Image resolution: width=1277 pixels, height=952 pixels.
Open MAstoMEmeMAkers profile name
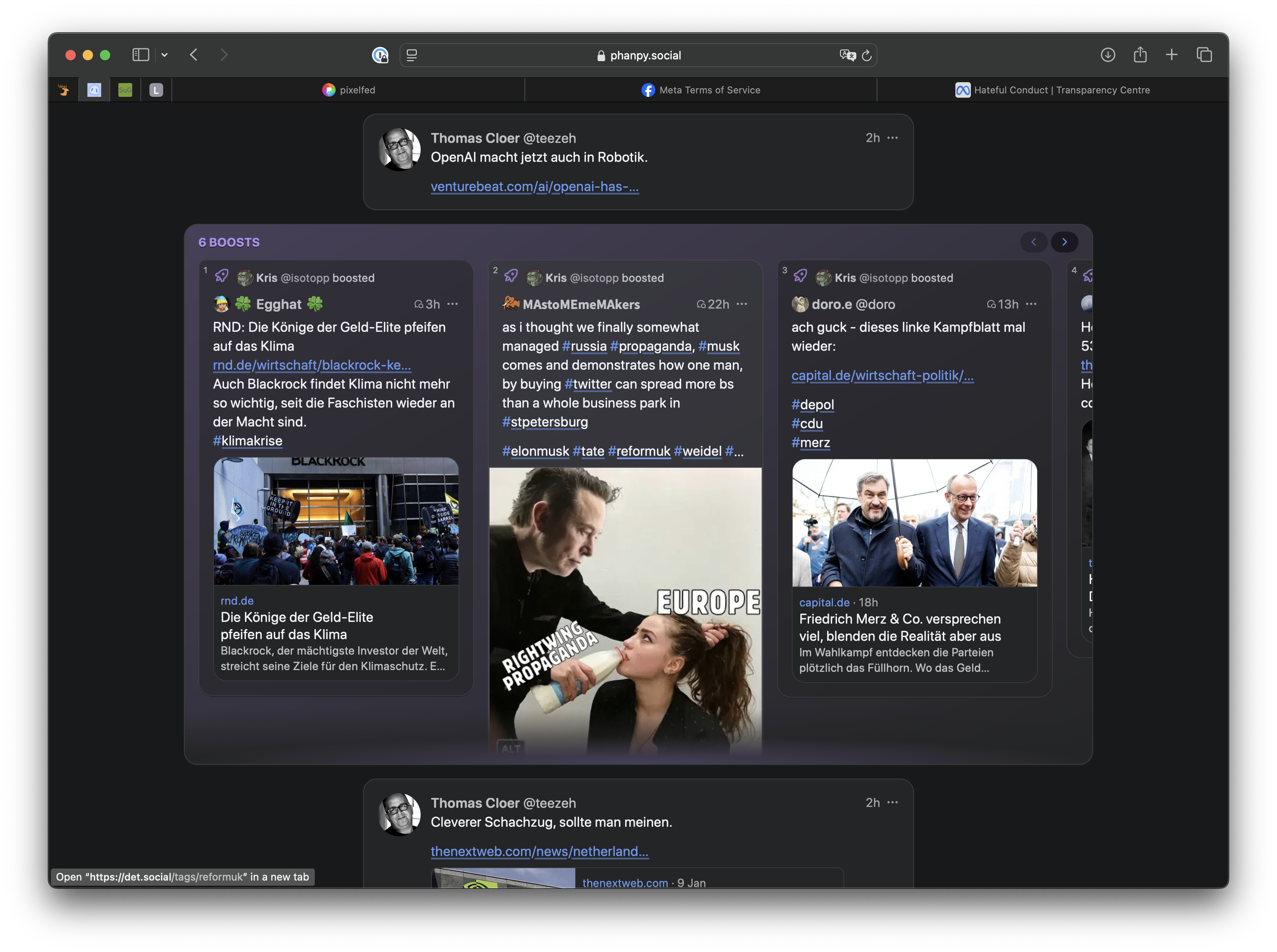[581, 304]
